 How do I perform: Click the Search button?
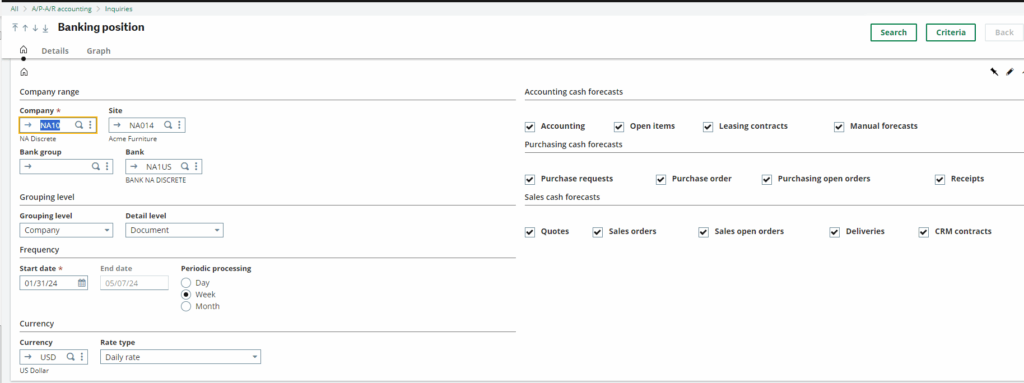point(893,33)
